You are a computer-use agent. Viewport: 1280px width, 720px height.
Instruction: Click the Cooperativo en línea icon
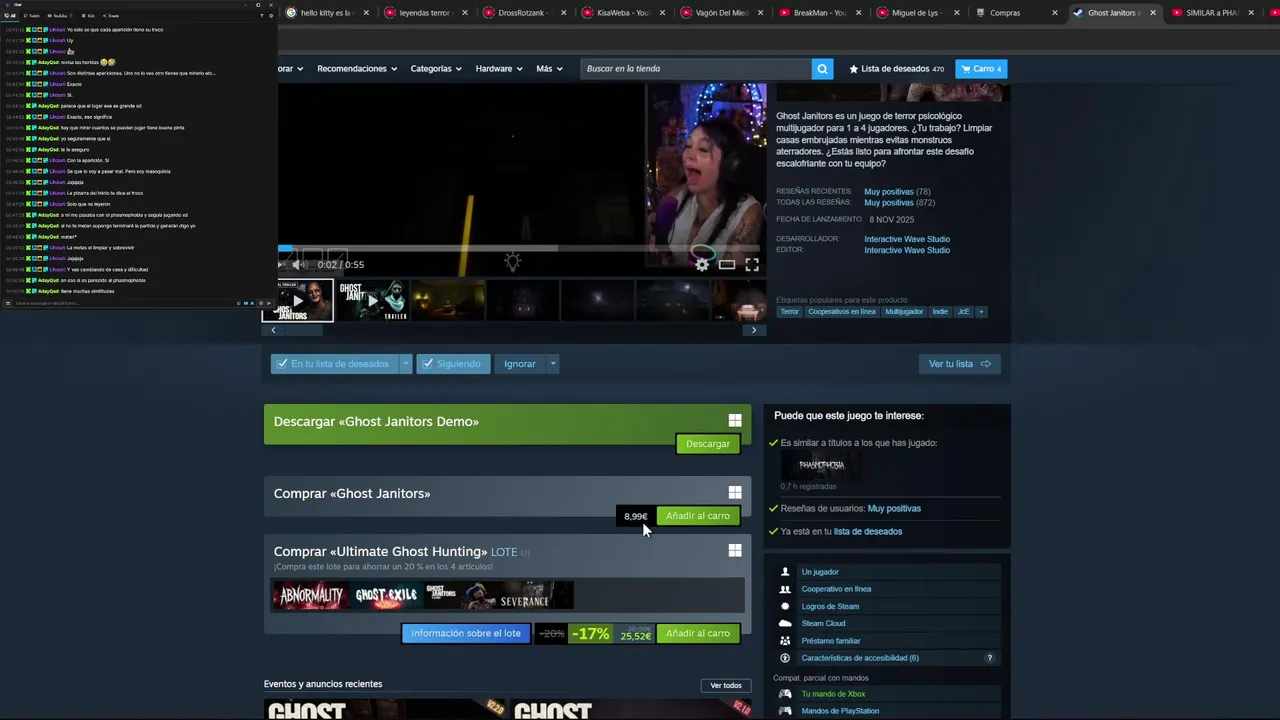coord(785,589)
